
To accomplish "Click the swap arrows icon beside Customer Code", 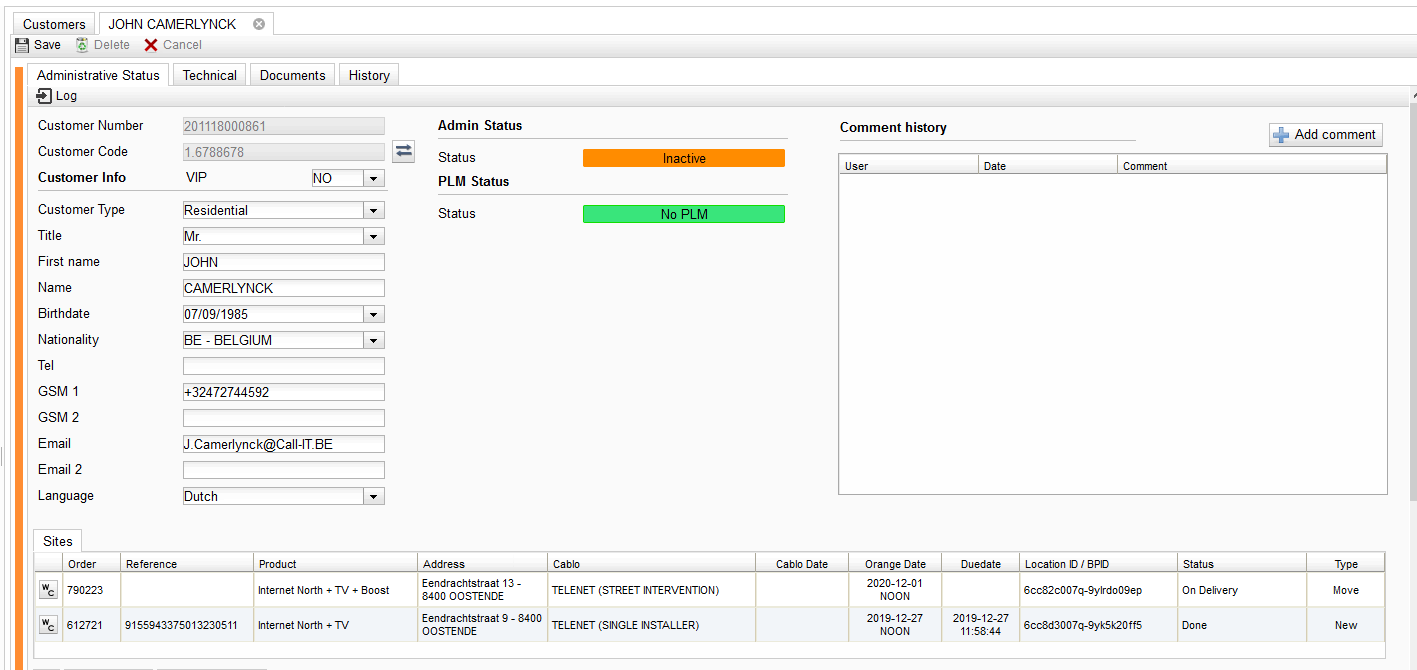I will [x=403, y=151].
